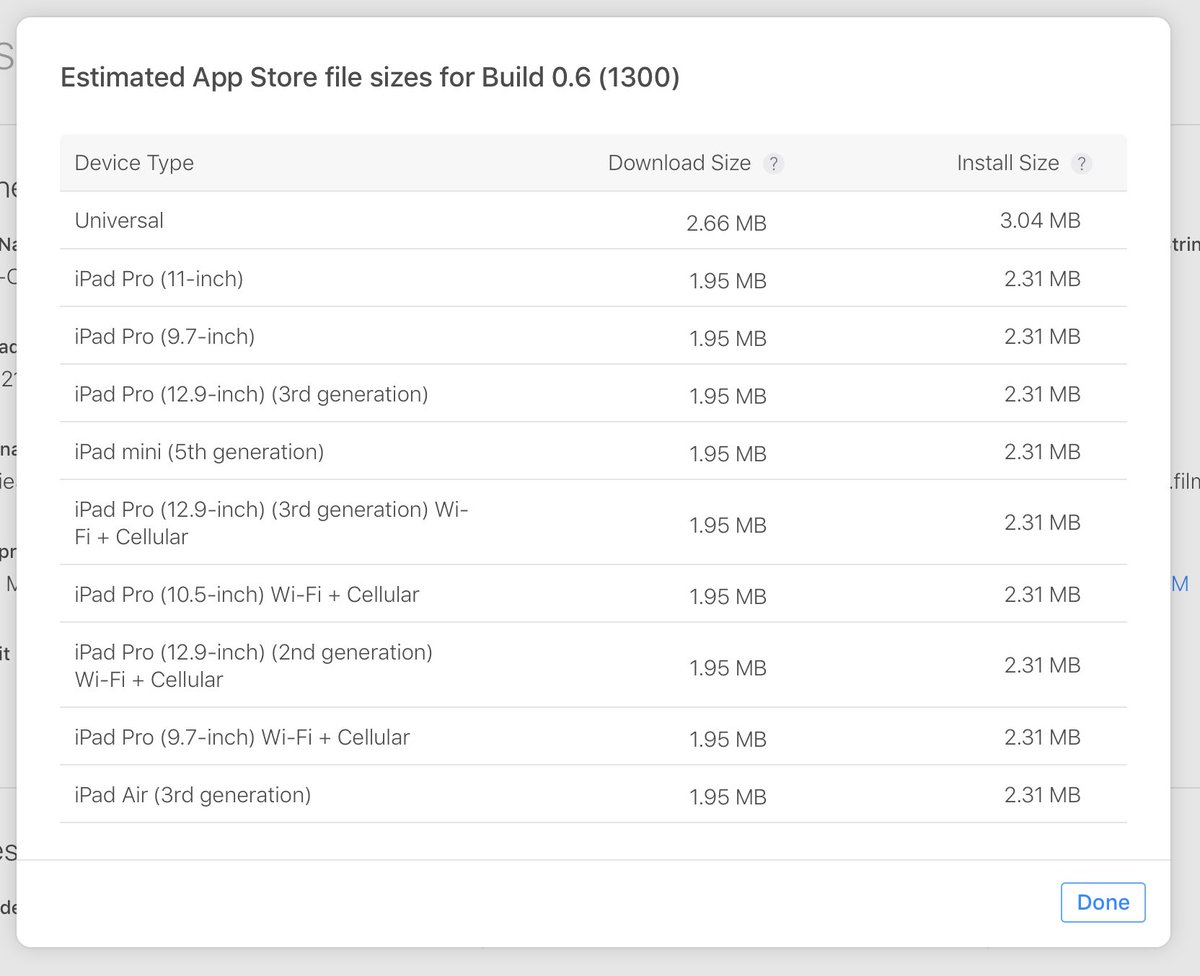Select iPad mini (5th generation) label
Image resolution: width=1200 pixels, height=976 pixels.
click(199, 452)
